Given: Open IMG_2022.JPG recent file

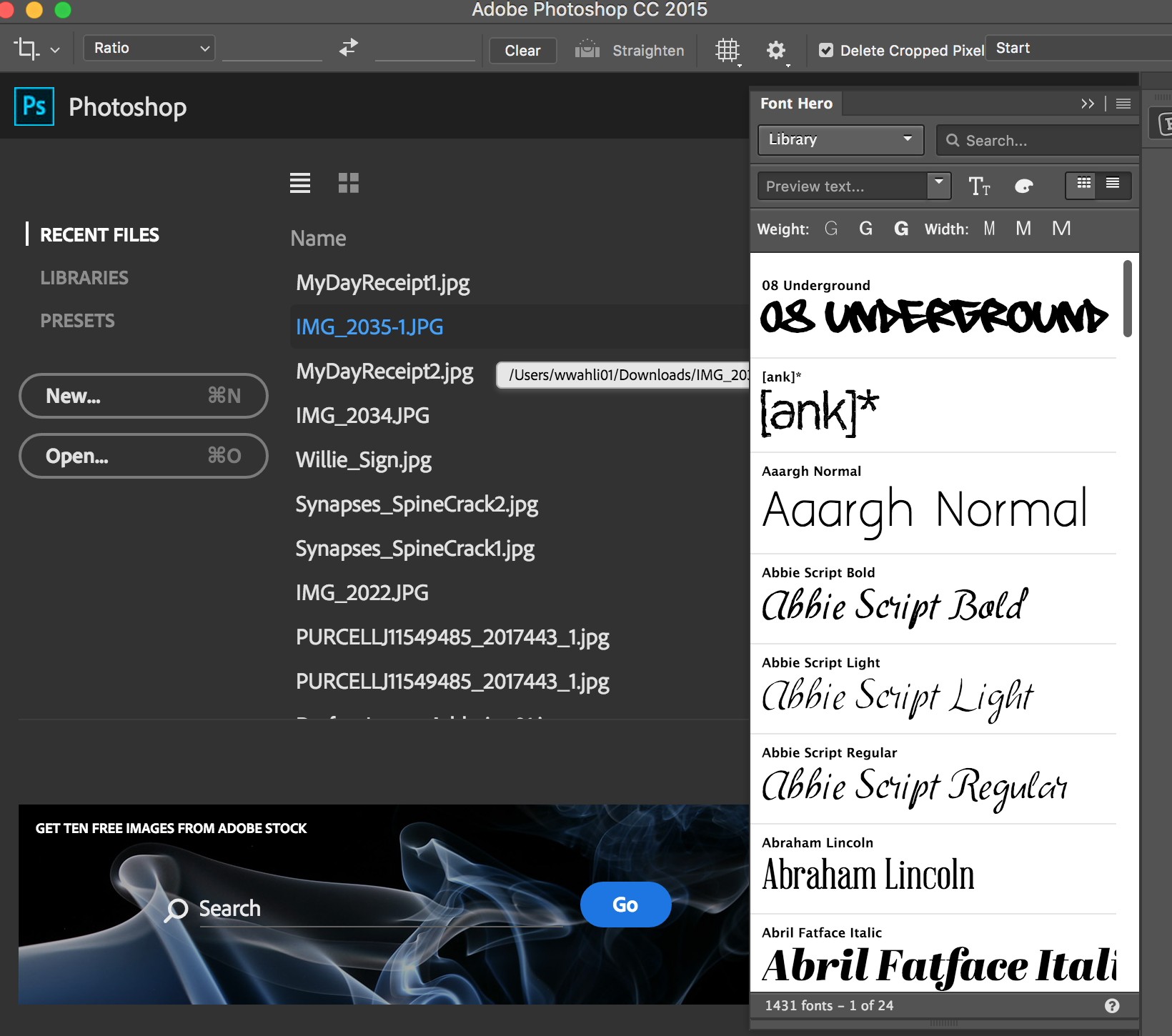Looking at the screenshot, I should coord(362,593).
